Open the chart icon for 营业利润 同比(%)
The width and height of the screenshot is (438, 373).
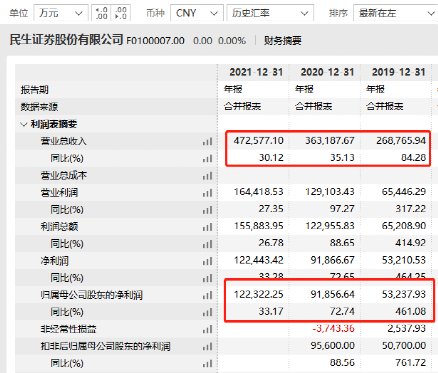tap(207, 210)
